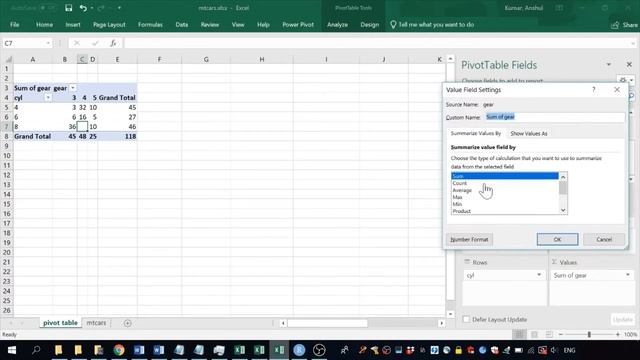This screenshot has height=360, width=640.
Task: Click the taskbar Search magnifier
Action: pos(36,350)
